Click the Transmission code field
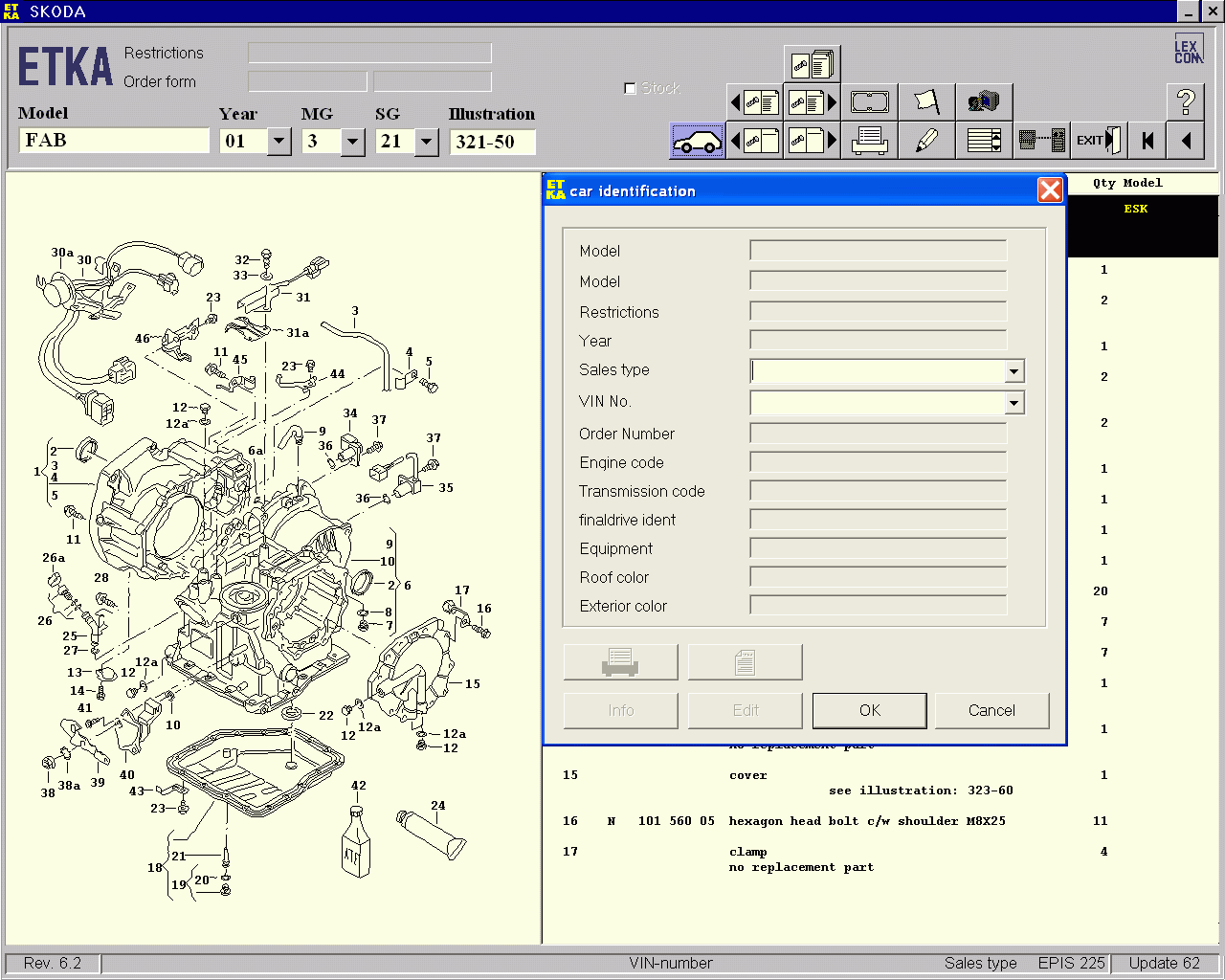 879,491
